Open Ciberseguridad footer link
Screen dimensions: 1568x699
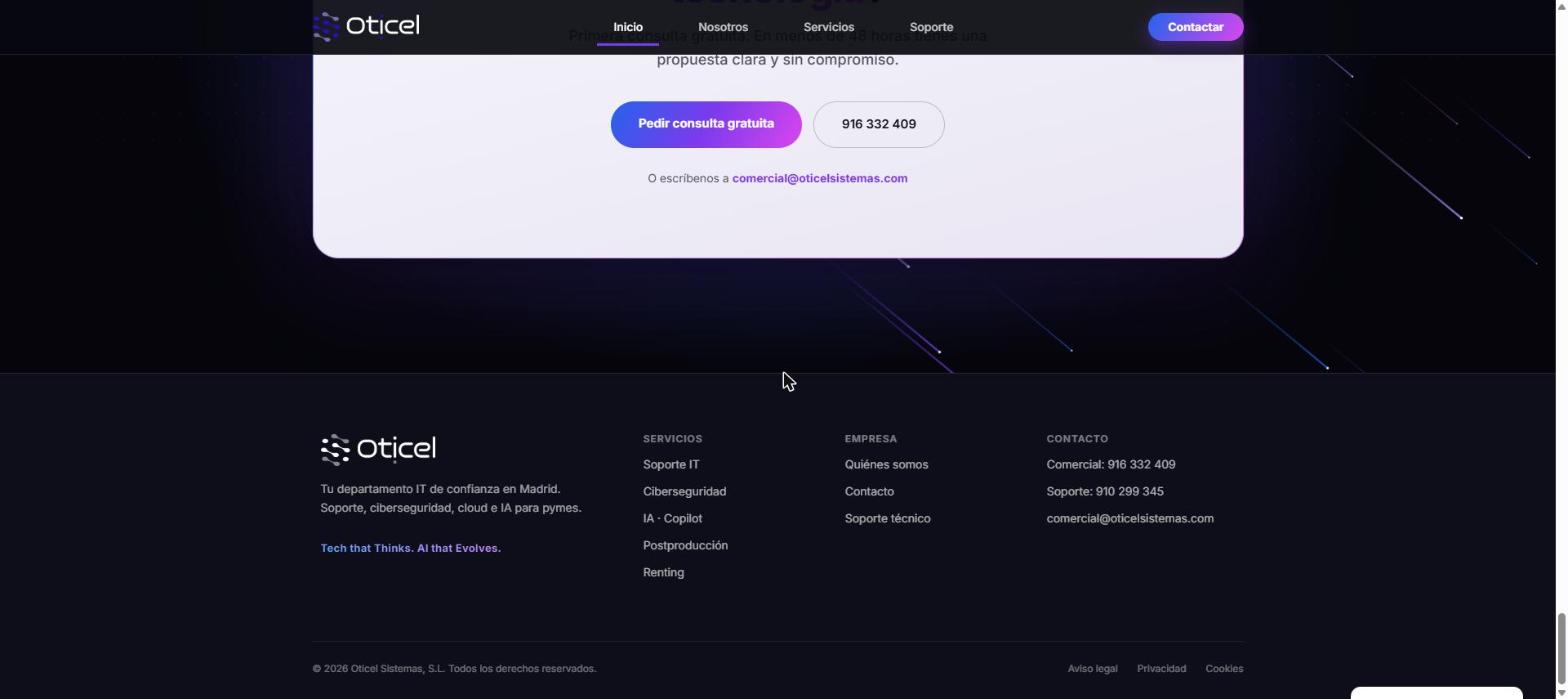[x=684, y=491]
